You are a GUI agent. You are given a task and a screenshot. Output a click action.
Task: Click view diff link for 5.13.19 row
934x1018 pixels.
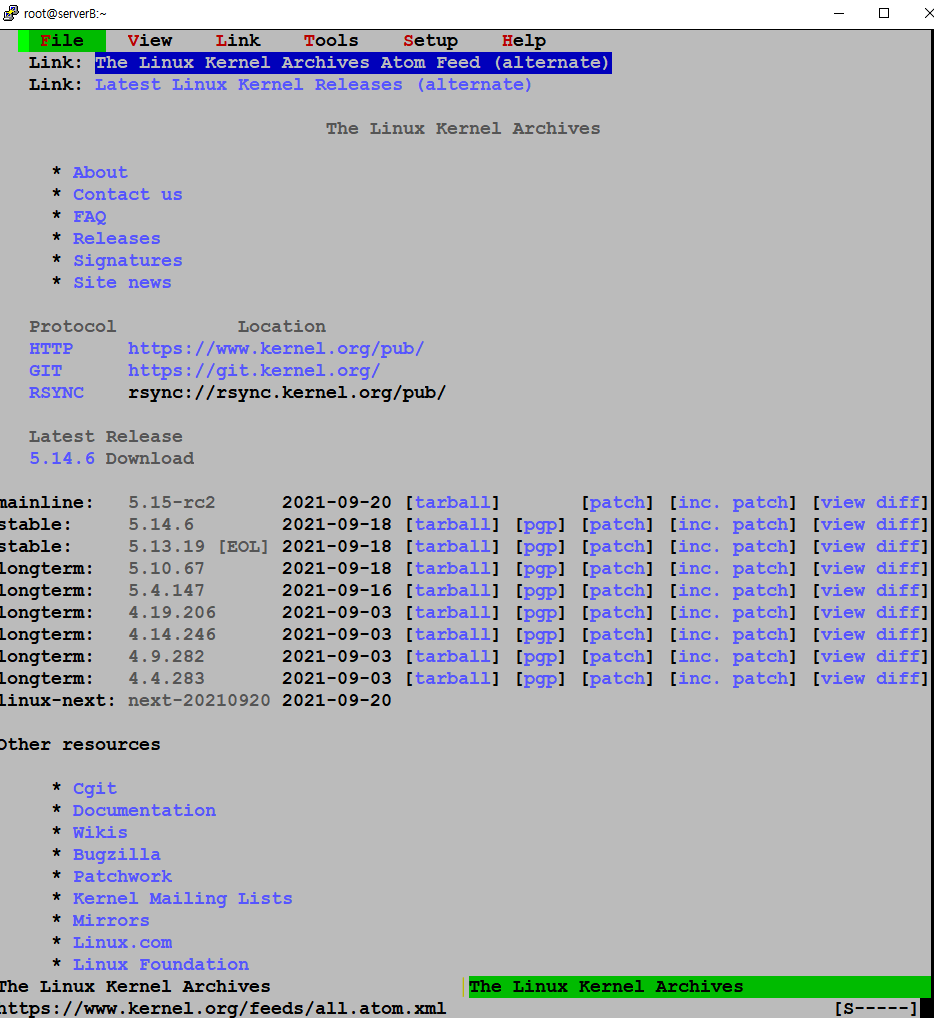(870, 547)
